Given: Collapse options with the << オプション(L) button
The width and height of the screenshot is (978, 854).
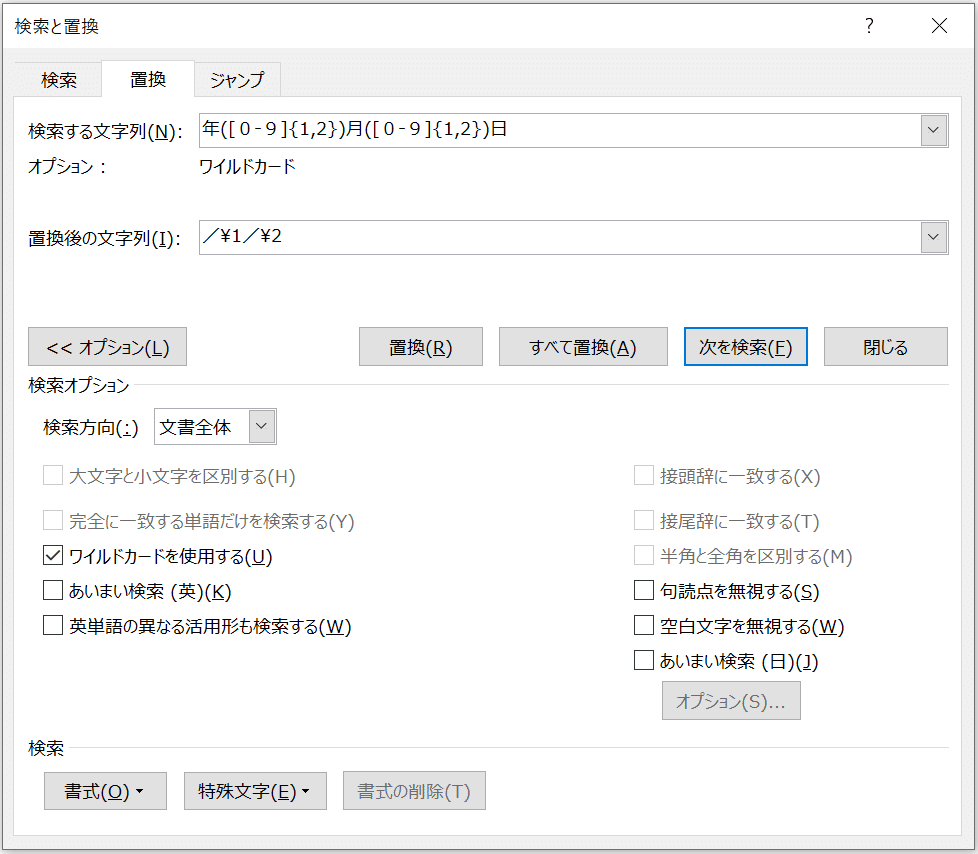Looking at the screenshot, I should click(105, 346).
